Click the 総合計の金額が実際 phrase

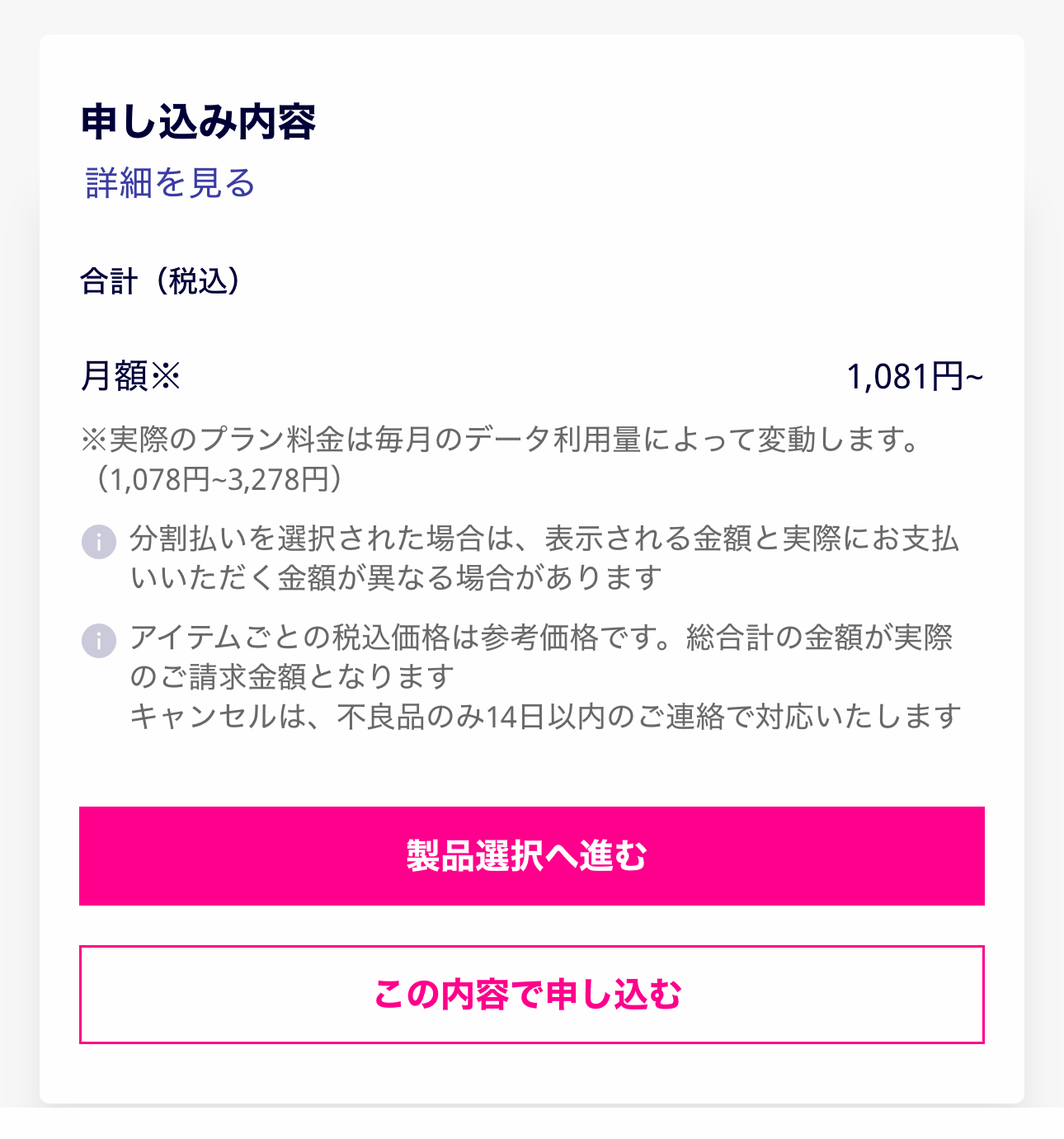pyautogui.click(x=820, y=638)
